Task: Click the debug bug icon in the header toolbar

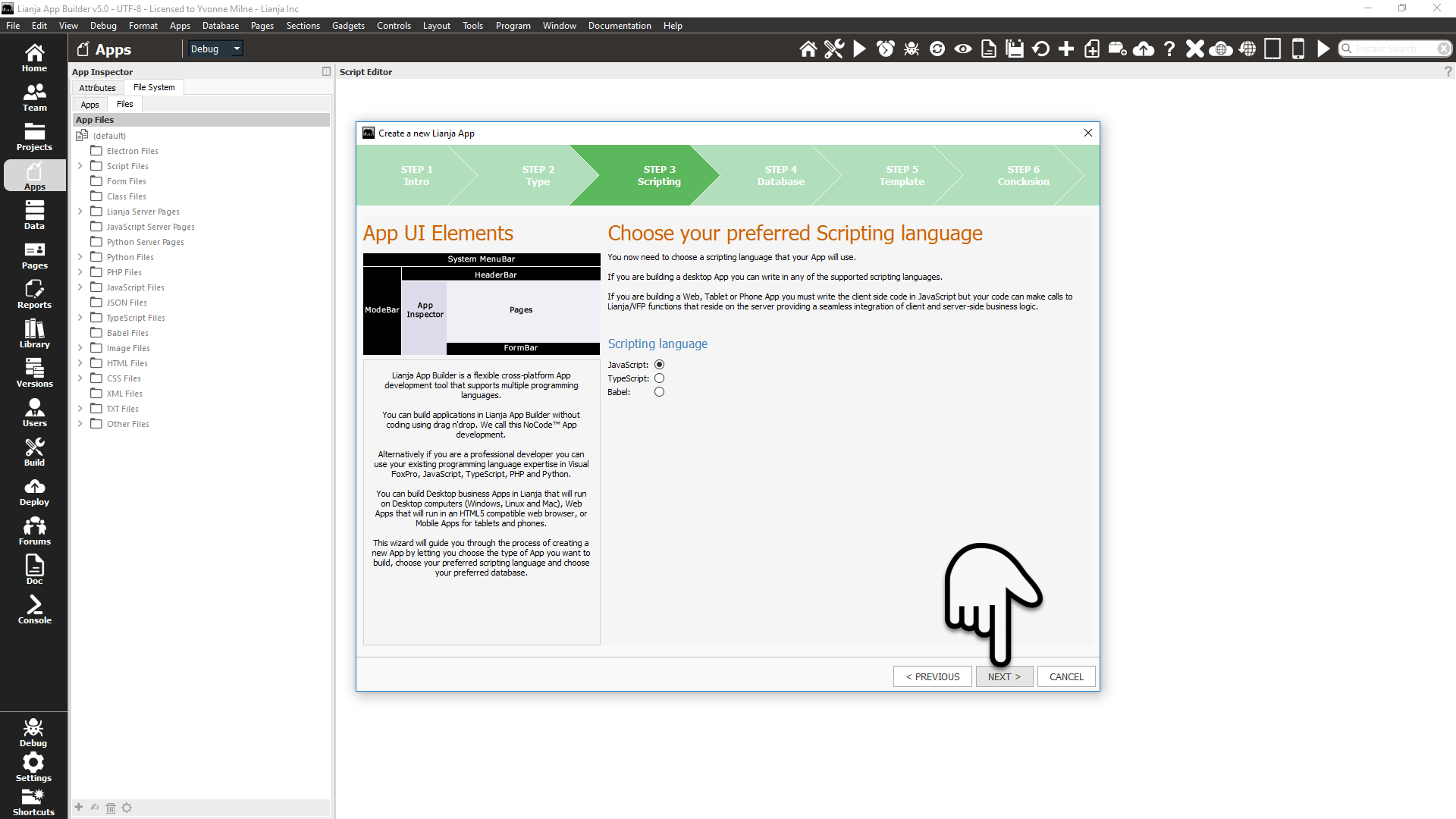Action: tap(911, 49)
